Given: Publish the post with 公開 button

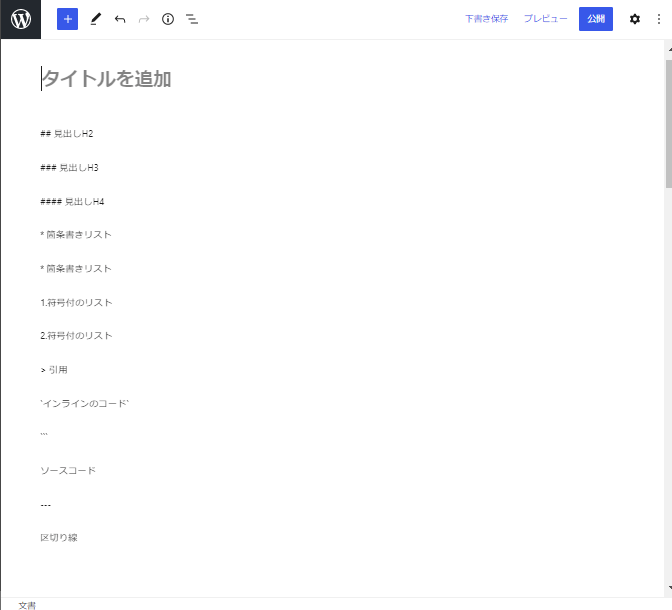Looking at the screenshot, I should coord(596,19).
